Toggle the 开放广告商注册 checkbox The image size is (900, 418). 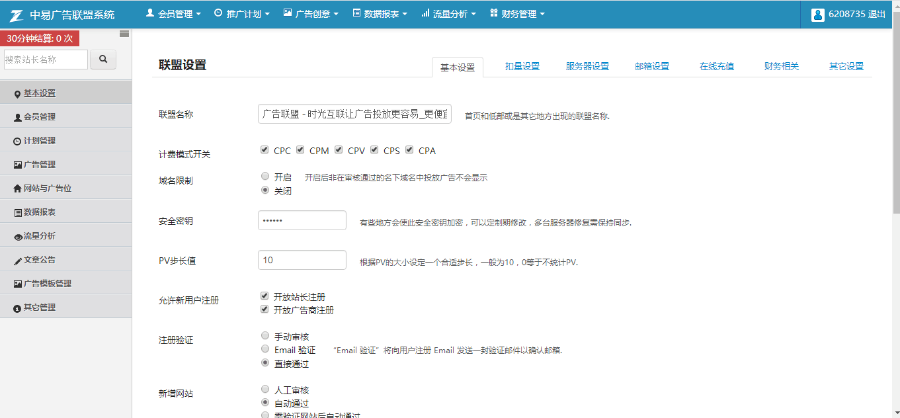tap(264, 309)
